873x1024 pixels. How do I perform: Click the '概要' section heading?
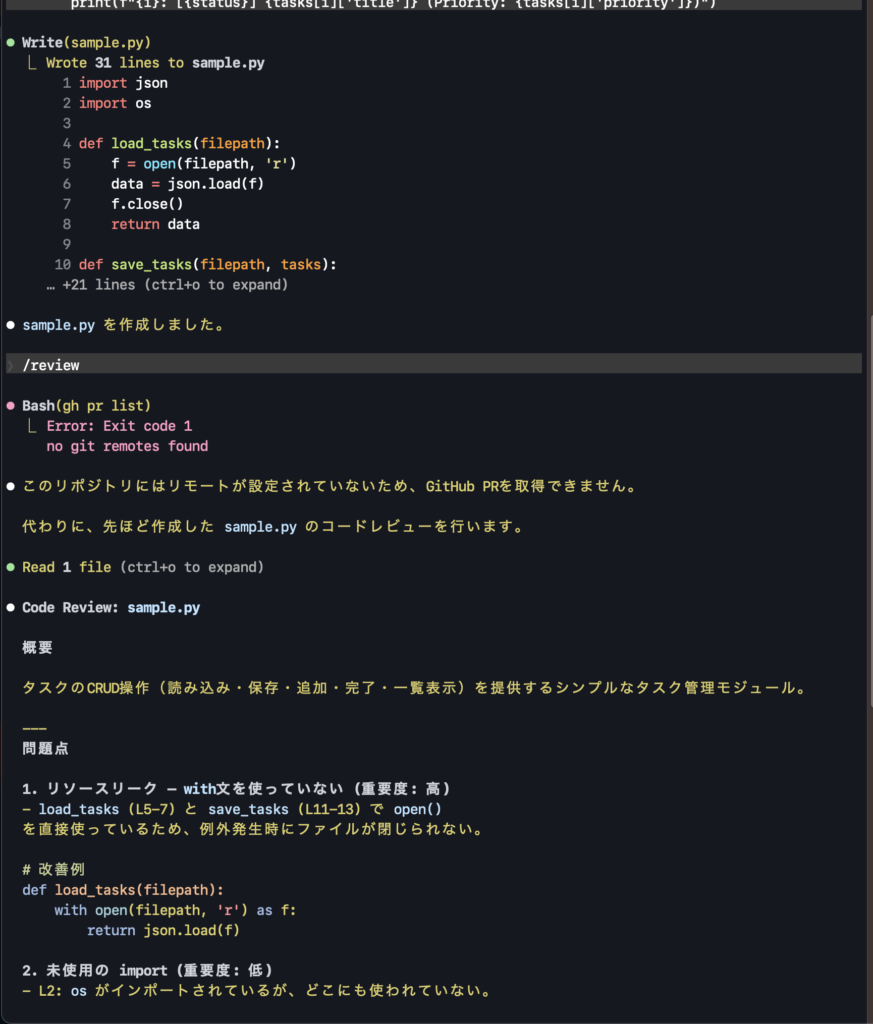click(38, 648)
